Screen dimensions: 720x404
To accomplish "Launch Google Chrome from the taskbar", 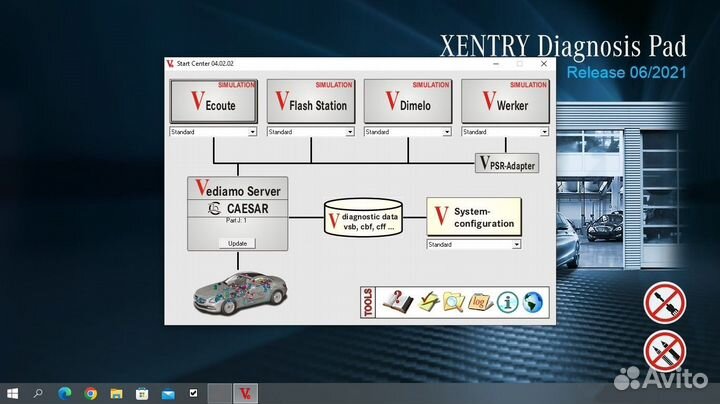I will pos(90,393).
